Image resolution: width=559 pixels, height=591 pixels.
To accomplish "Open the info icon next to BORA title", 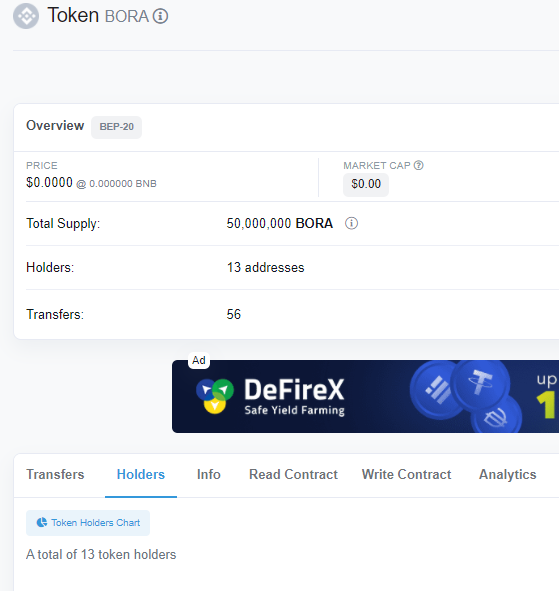I will (x=161, y=16).
